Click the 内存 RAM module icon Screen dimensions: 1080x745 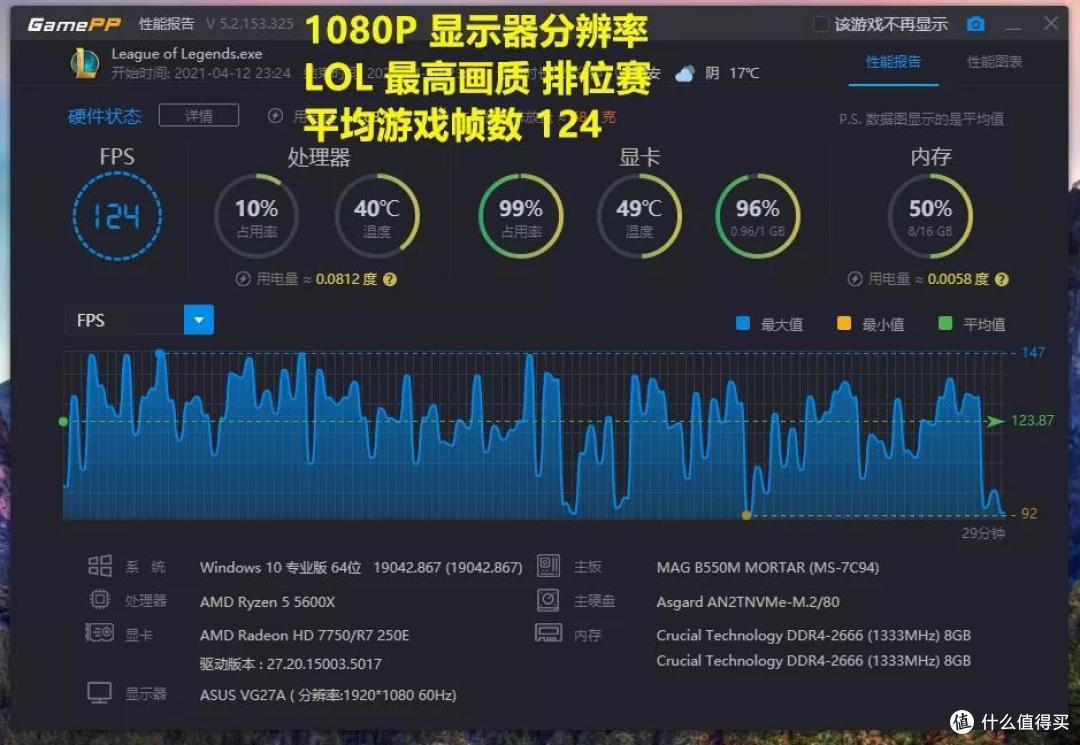point(548,633)
